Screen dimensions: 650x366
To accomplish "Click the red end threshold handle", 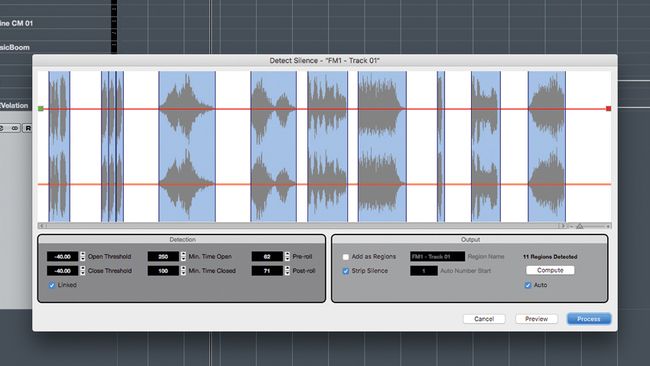I will tap(608, 109).
